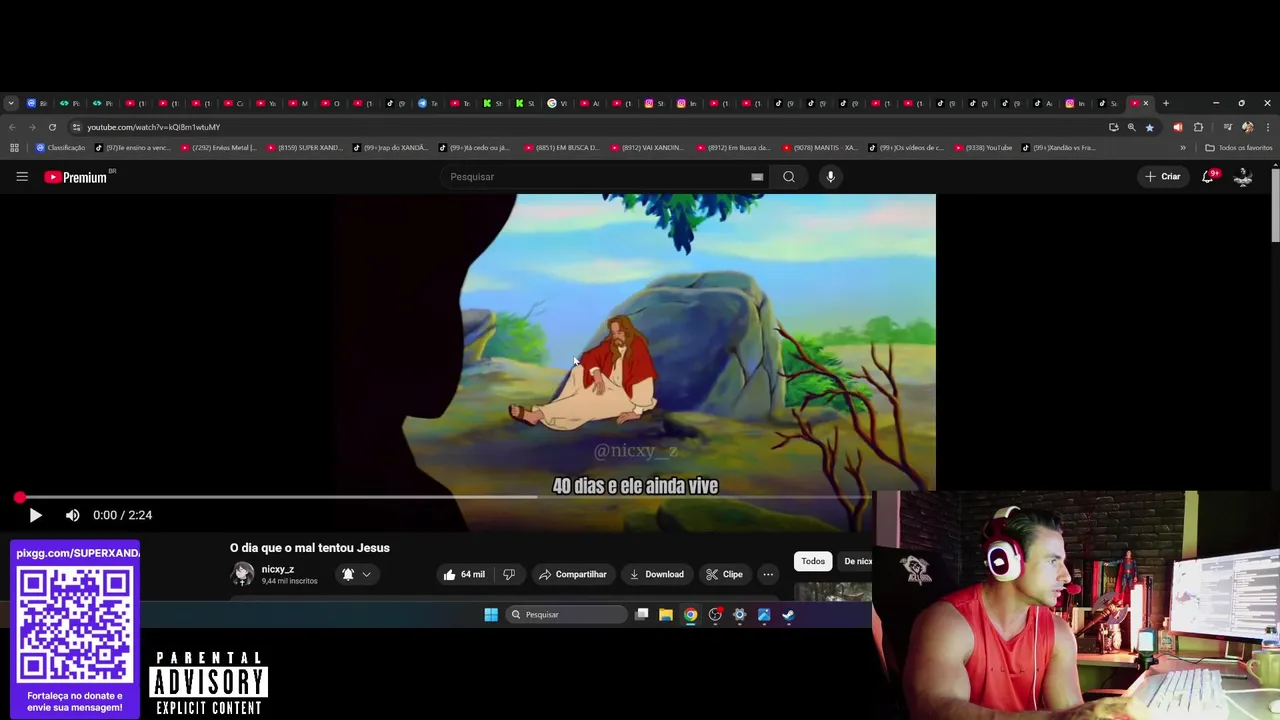
Task: Open the '(9338) YouTube' bookmark
Action: [984, 148]
